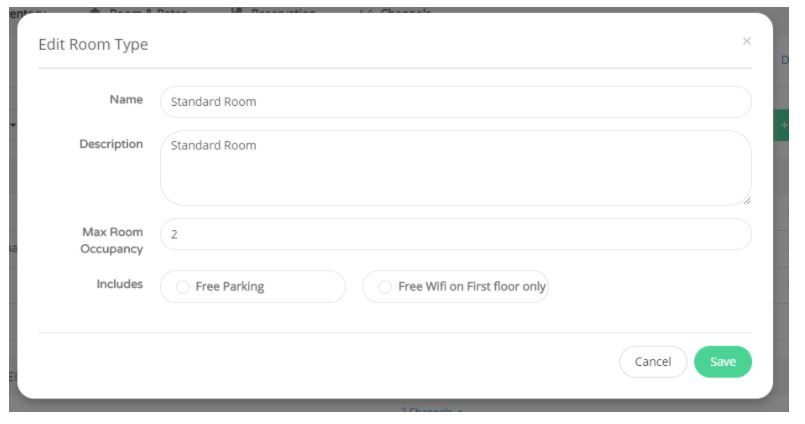Save the room type changes
Screen dimensions: 805x424
click(722, 362)
